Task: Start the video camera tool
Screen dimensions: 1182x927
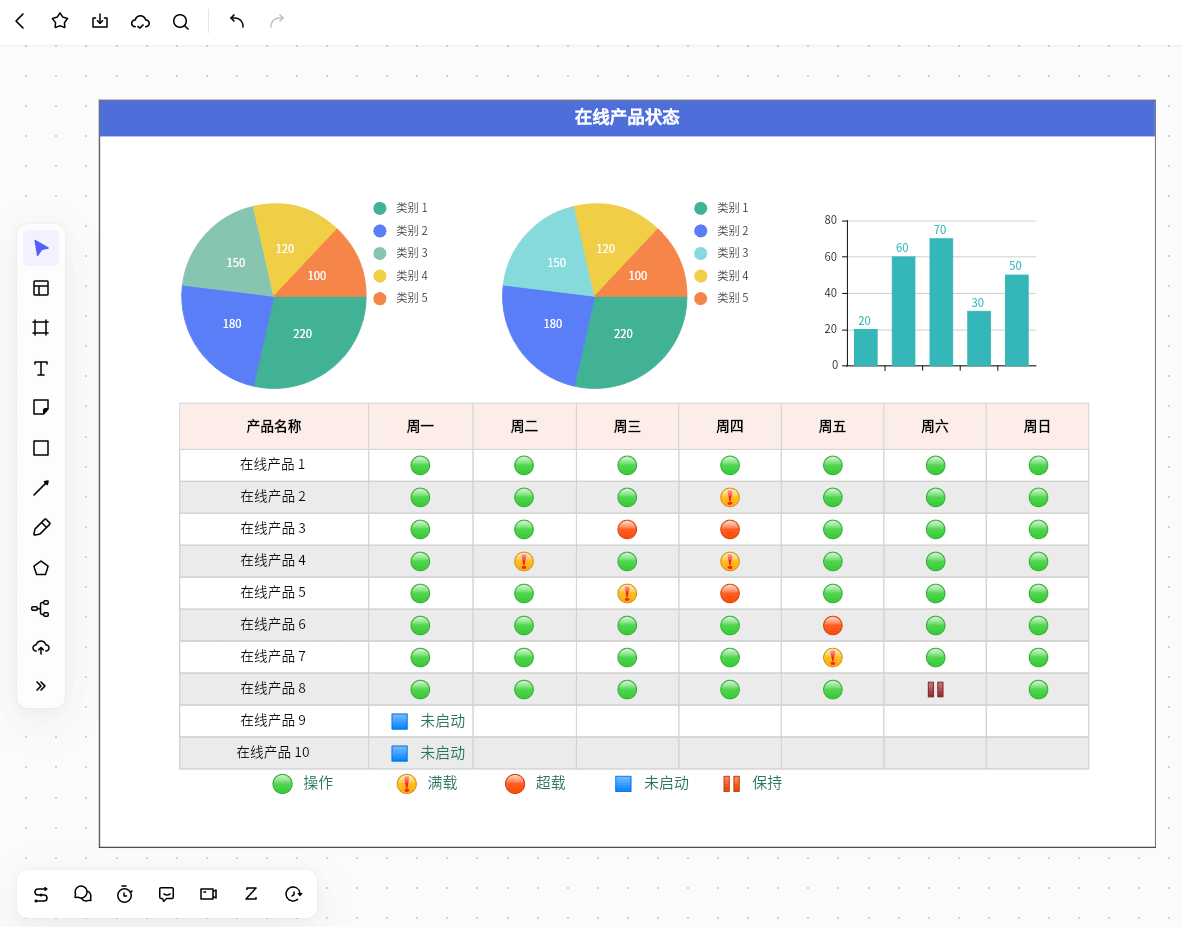Action: point(209,894)
